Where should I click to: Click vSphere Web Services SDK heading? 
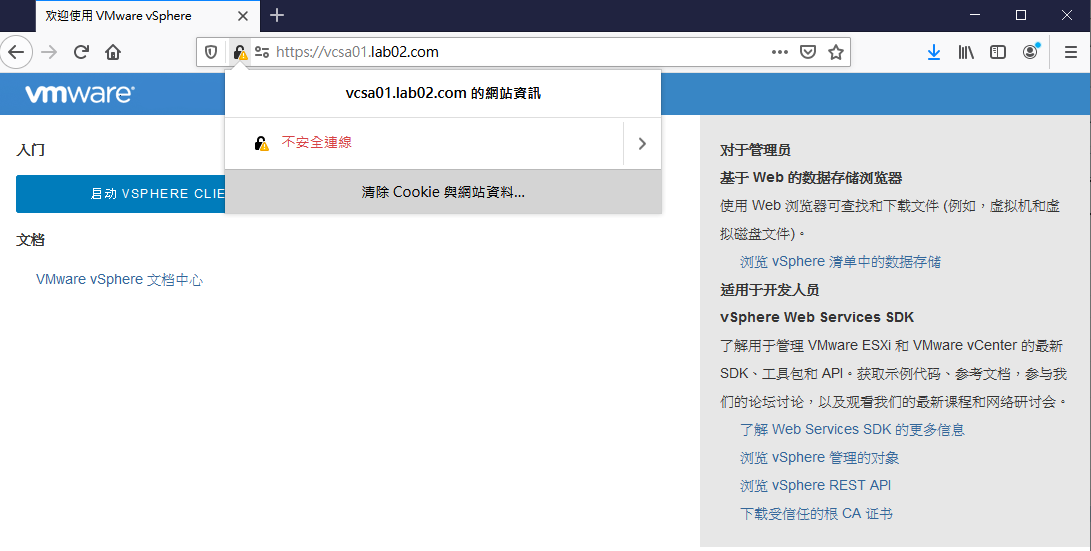click(817, 317)
